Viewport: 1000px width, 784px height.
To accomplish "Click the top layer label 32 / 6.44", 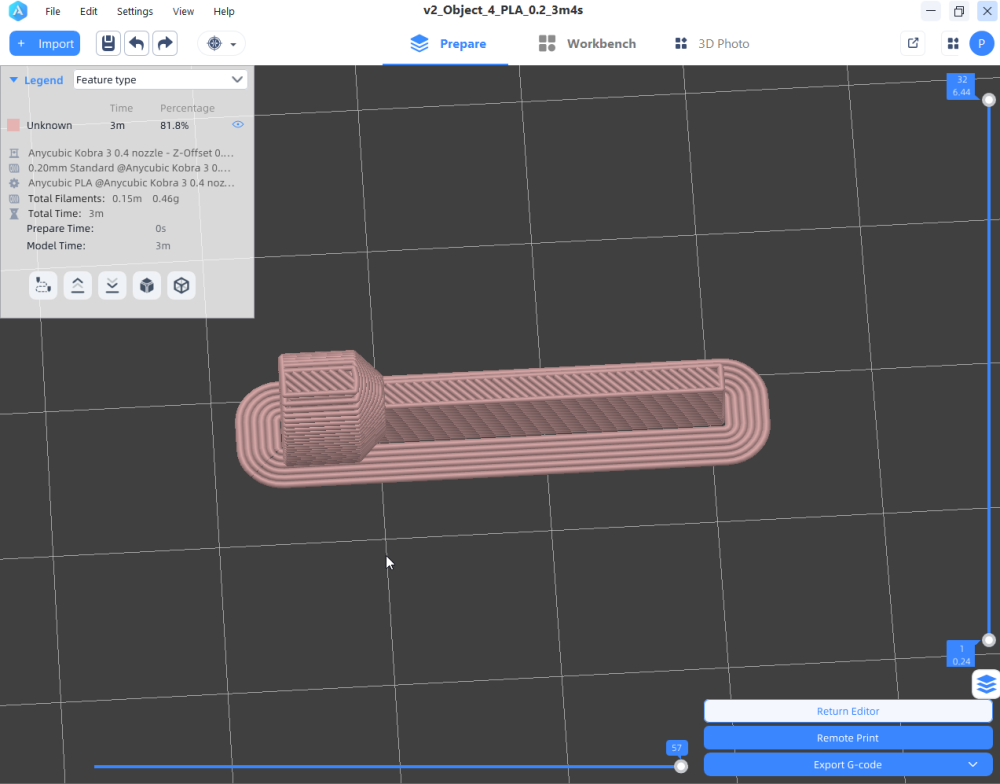I will coord(961,86).
